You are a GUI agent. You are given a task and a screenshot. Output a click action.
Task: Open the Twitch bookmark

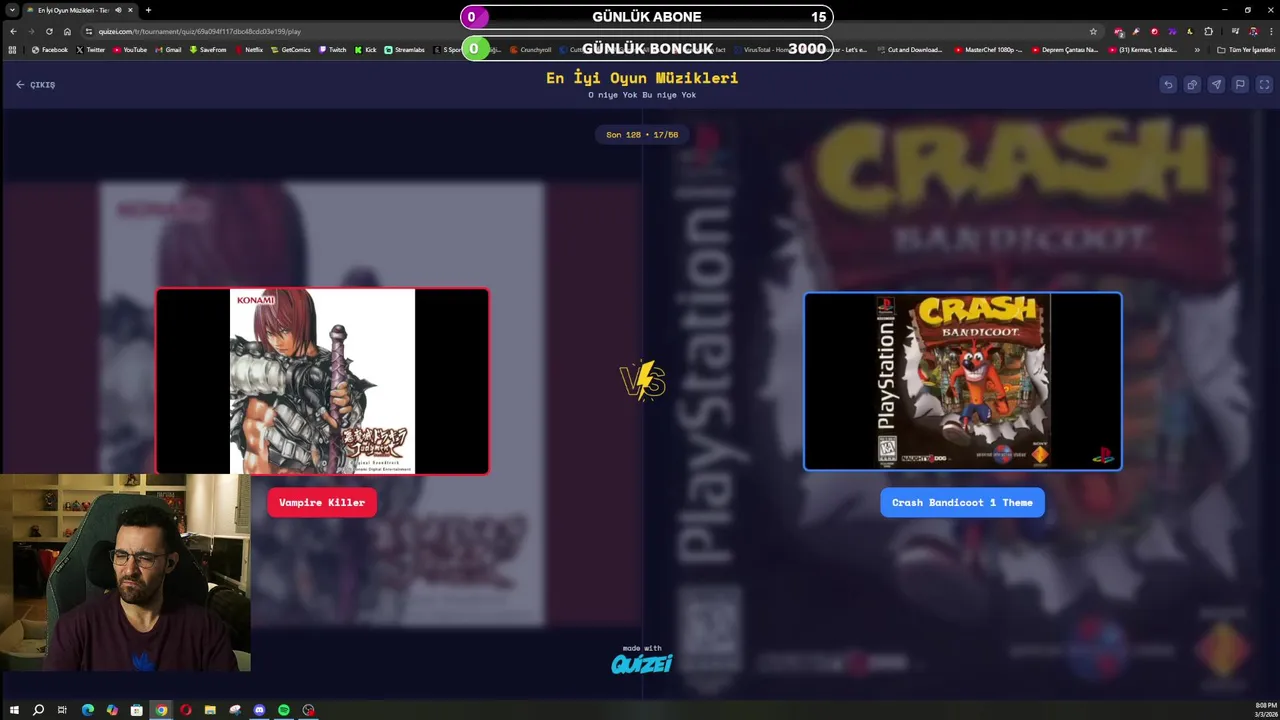[333, 50]
